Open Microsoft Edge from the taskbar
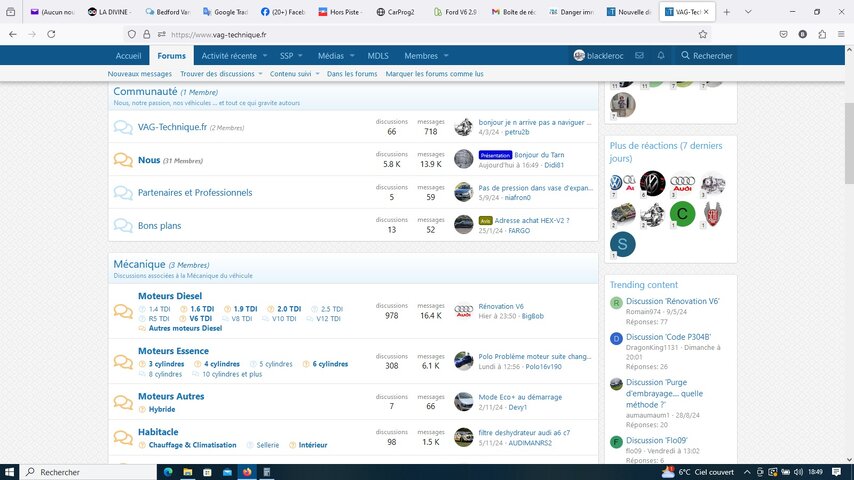This screenshot has height=480, width=854. pos(168,472)
